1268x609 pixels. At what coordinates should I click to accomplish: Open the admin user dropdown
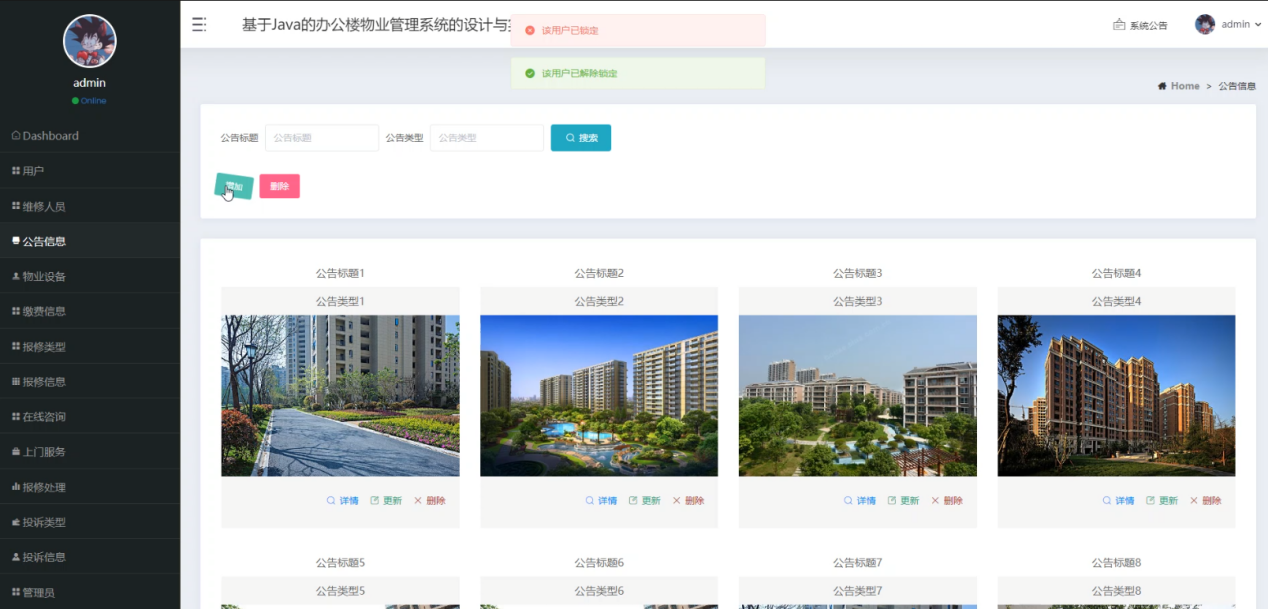click(1228, 25)
